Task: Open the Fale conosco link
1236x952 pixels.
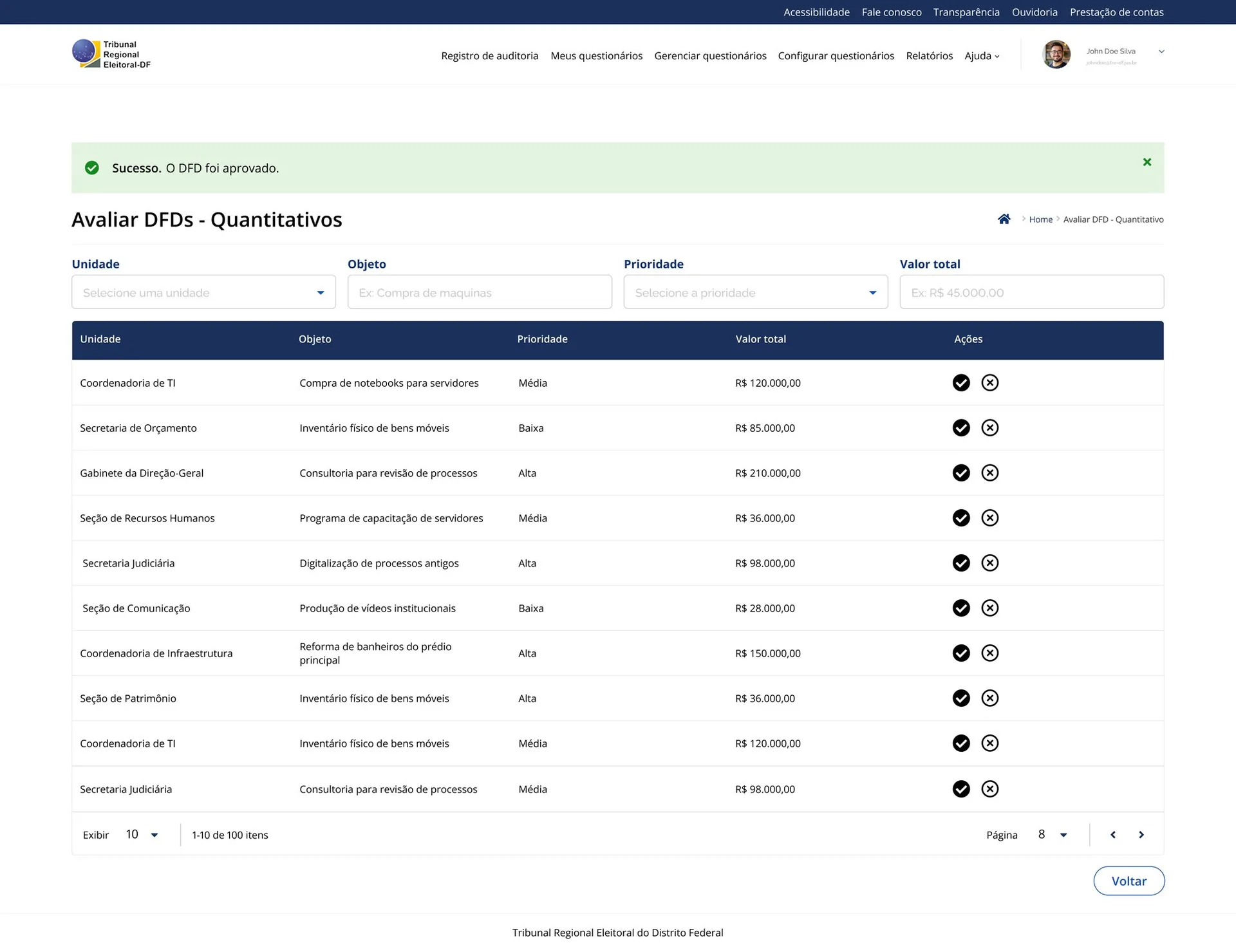Action: pyautogui.click(x=892, y=12)
